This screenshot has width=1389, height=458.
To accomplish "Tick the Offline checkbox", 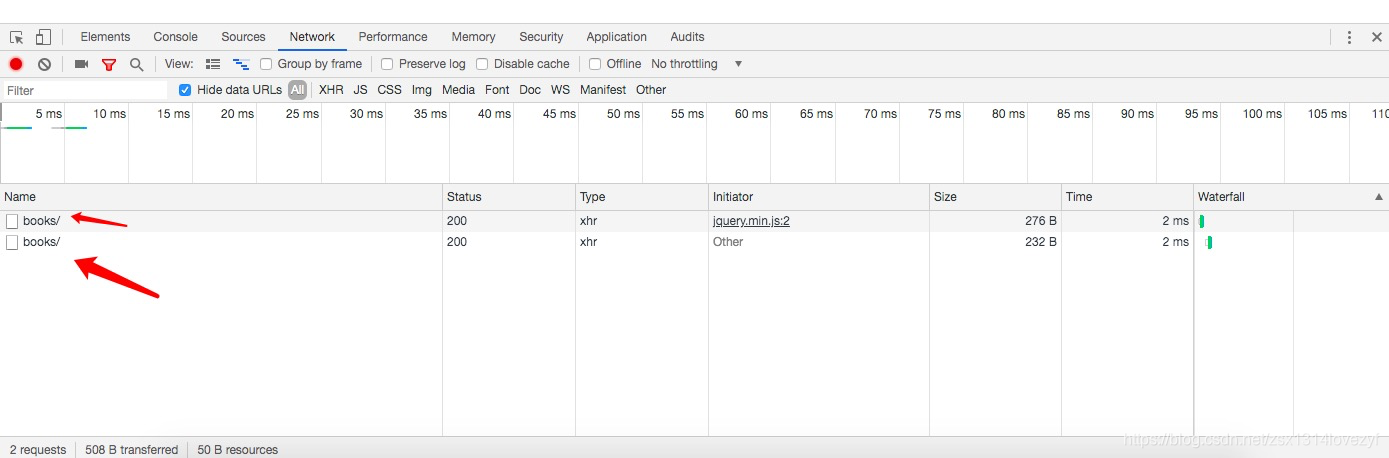I will point(595,64).
